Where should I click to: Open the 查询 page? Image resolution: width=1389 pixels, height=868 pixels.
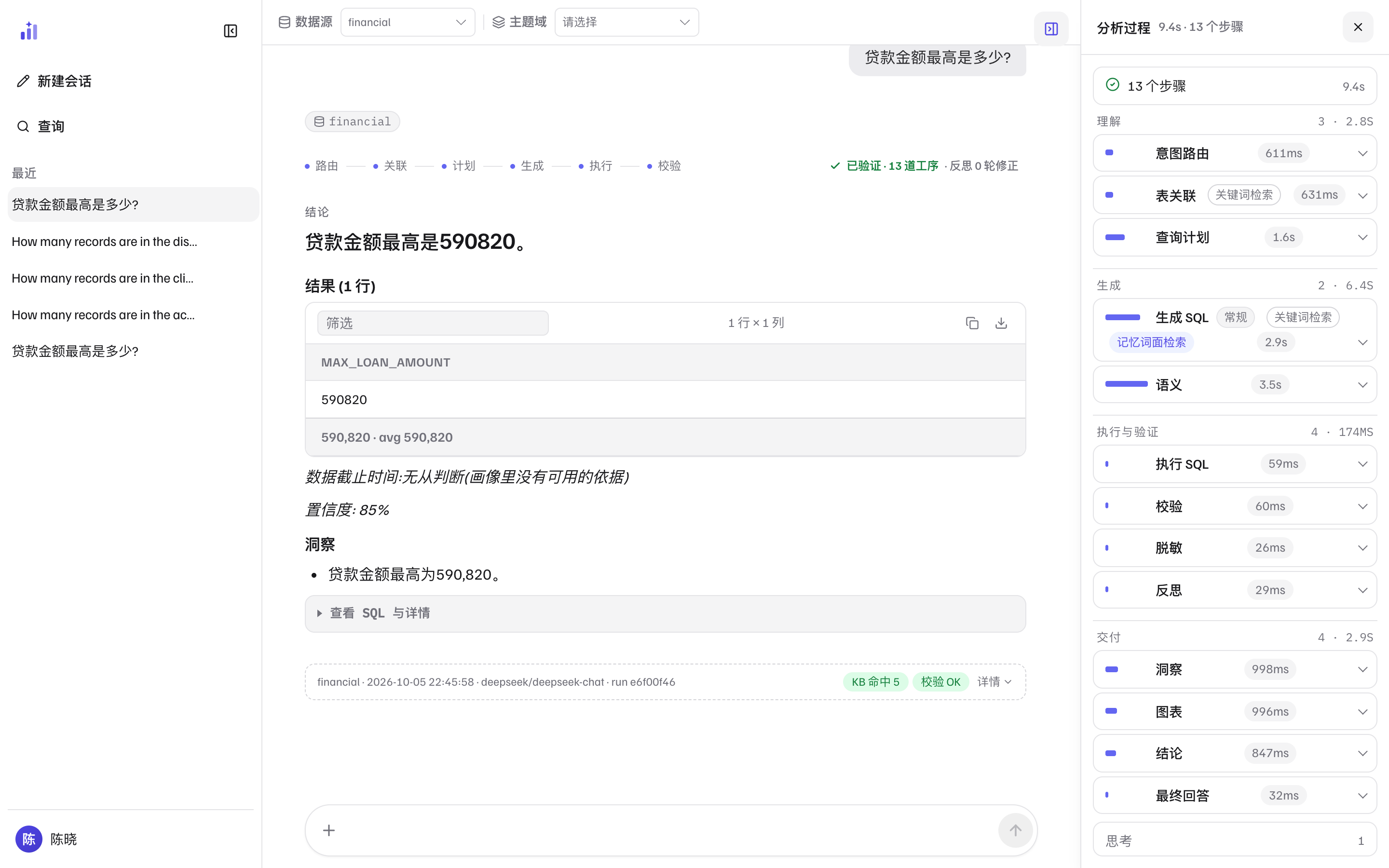point(51,126)
